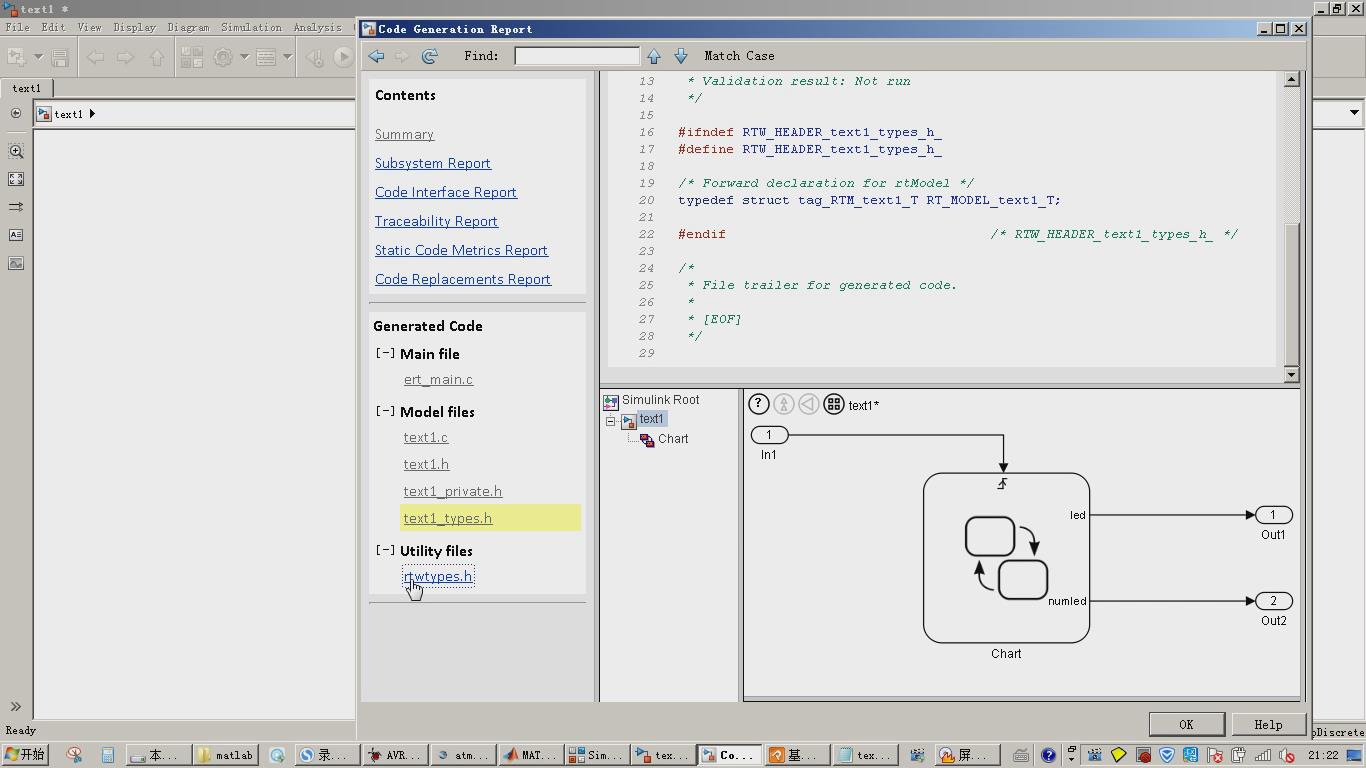This screenshot has width=1366, height=768.
Task: Click the Help button
Action: (x=1268, y=724)
